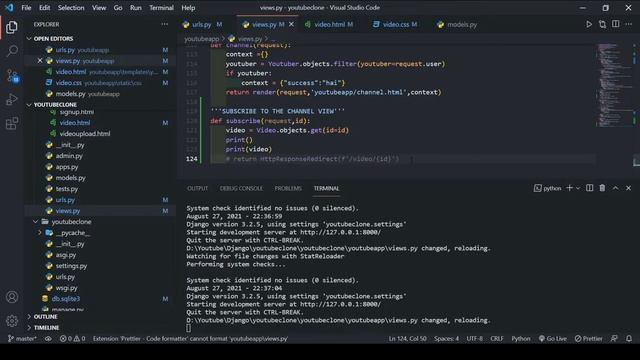The height and width of the screenshot is (360, 640).
Task: Open the Selection menu
Action: click(x=71, y=8)
